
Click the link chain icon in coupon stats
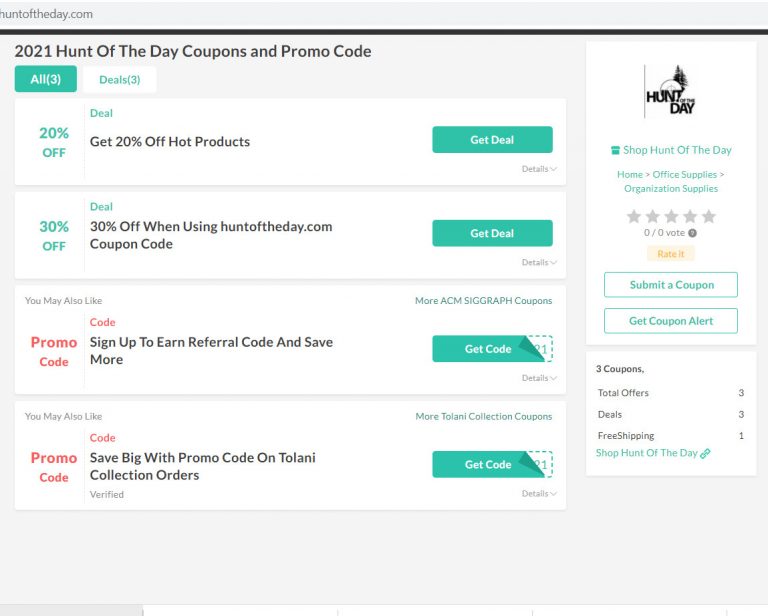coord(705,453)
